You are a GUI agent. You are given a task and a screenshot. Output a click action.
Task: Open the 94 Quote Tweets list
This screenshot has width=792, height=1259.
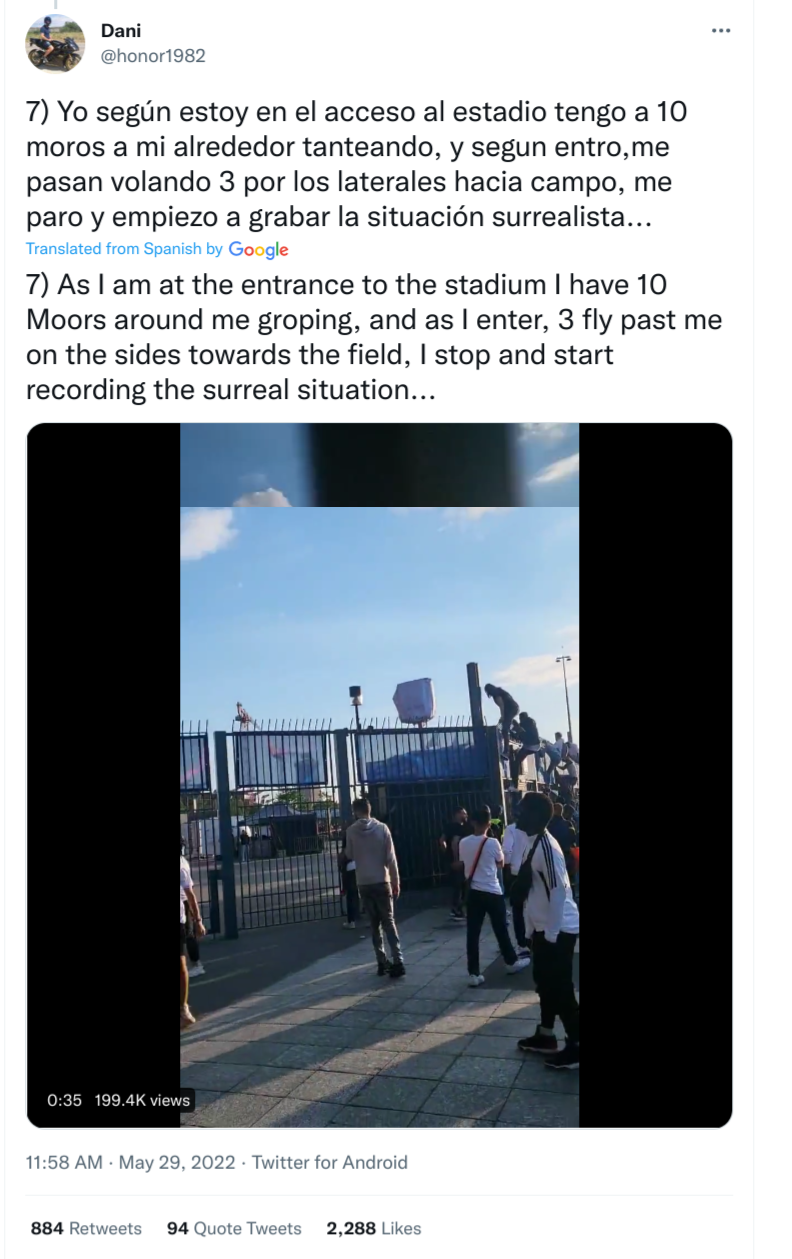point(234,1228)
